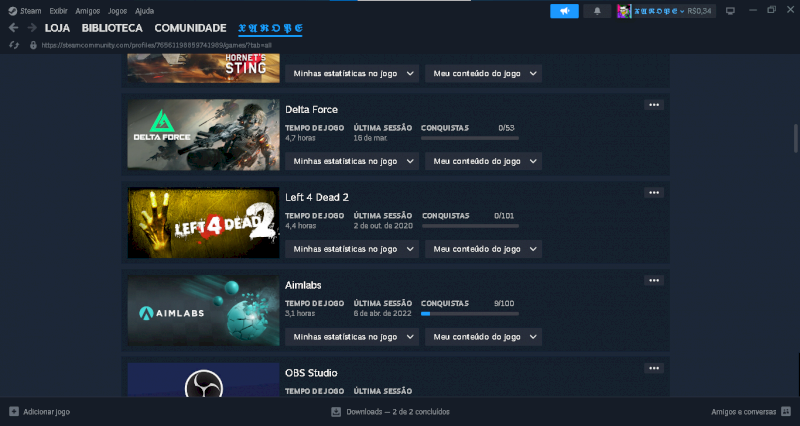Open the LOJA tab
The image size is (800, 426).
point(57,28)
